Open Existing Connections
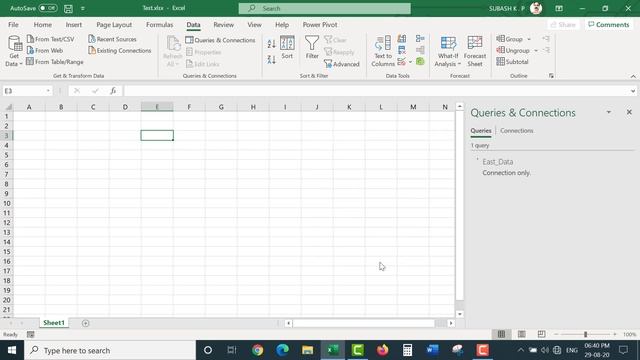Image resolution: width=640 pixels, height=360 pixels. pyautogui.click(x=120, y=51)
